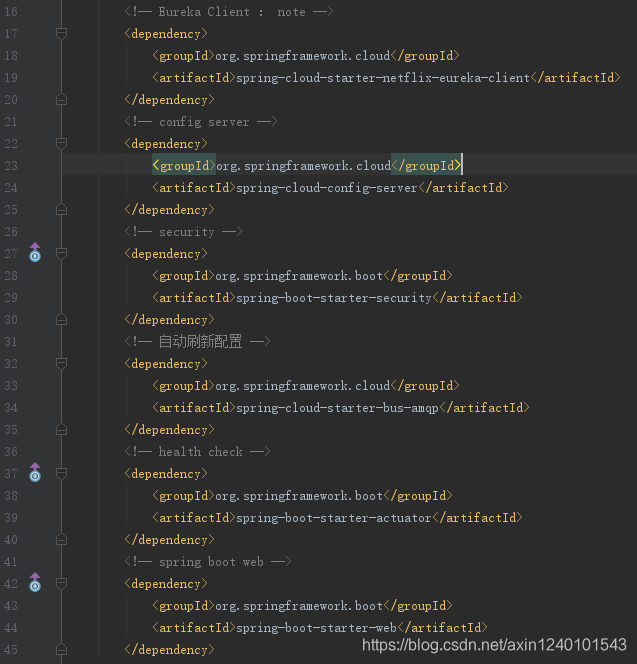Click spring-cloud-config-server artifactId text
Image resolution: width=637 pixels, height=664 pixels.
(327, 188)
